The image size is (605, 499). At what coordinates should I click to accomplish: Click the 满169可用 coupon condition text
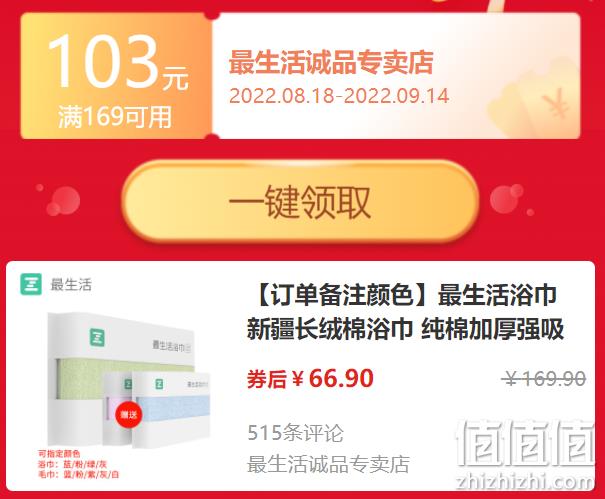click(115, 117)
